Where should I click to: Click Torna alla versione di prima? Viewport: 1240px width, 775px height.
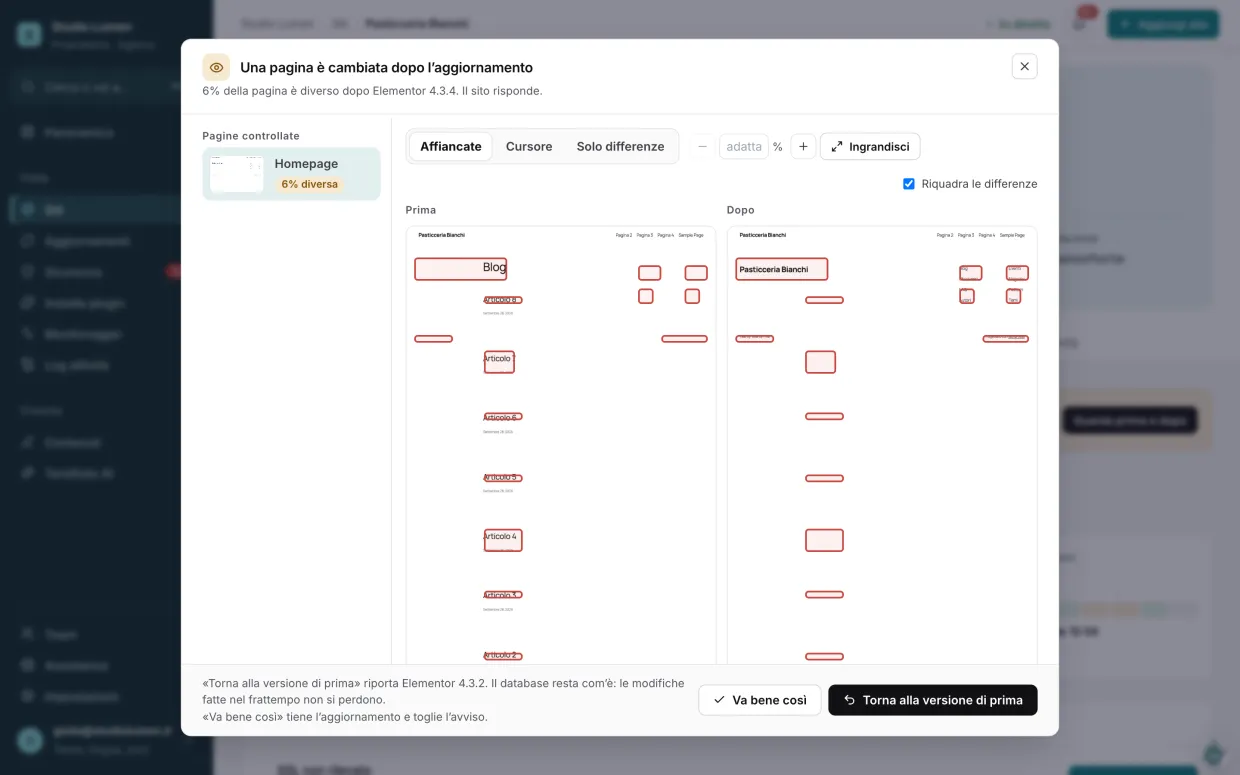[933, 700]
